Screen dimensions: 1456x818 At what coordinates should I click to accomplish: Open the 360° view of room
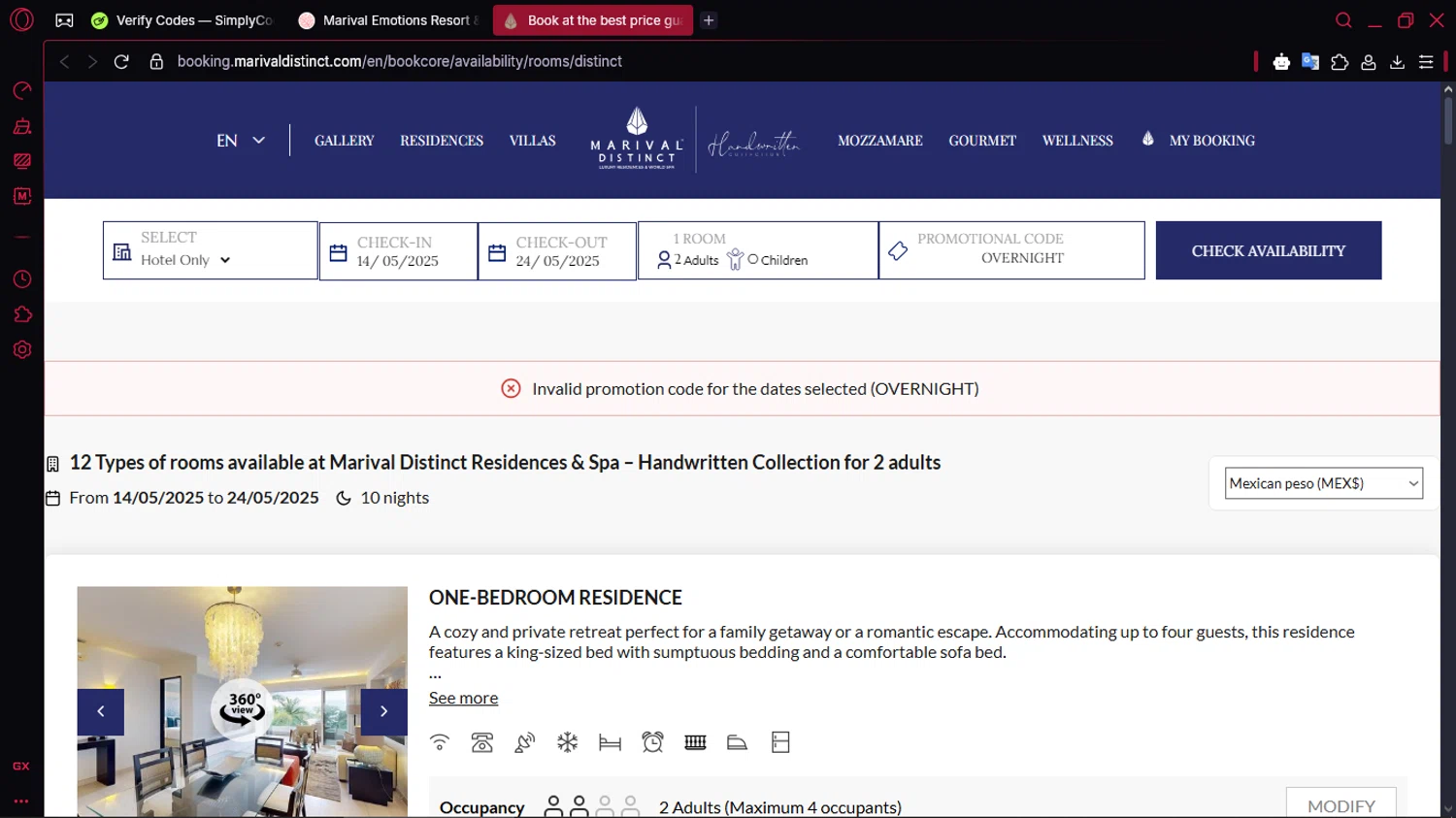click(243, 708)
